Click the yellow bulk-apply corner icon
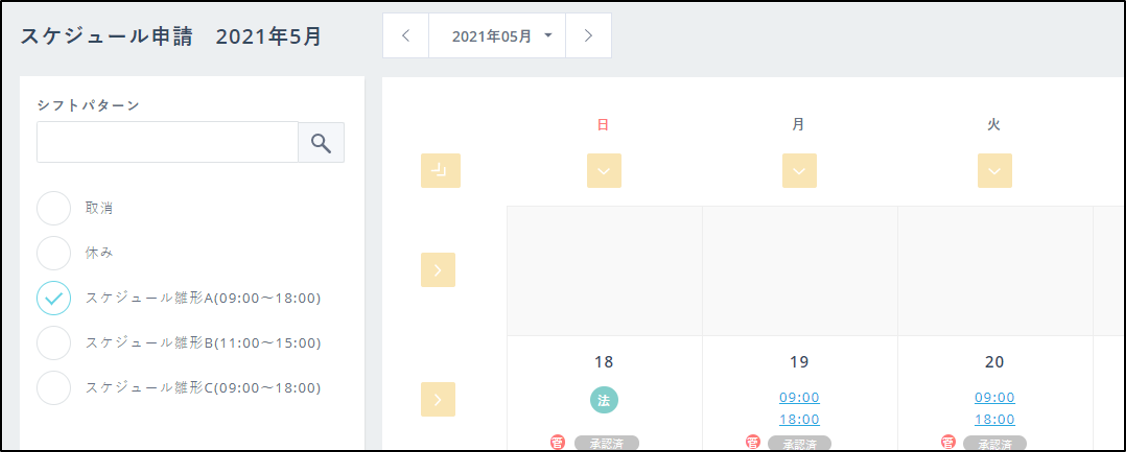This screenshot has height=452, width=1126. (x=440, y=171)
